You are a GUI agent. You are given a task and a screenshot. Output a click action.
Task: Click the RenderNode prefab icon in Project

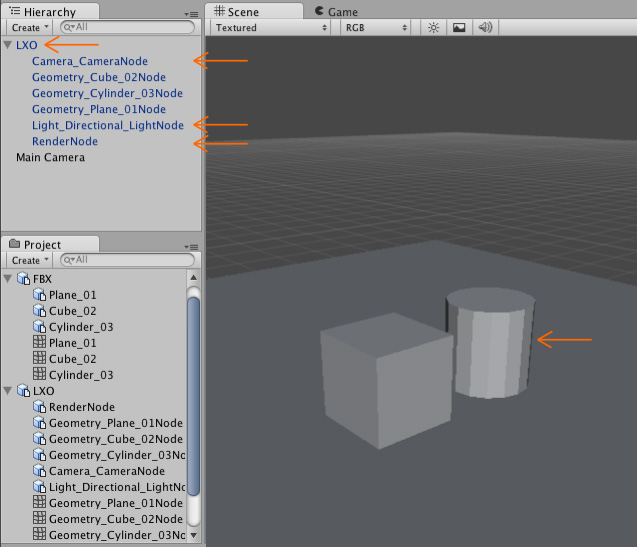[40, 407]
